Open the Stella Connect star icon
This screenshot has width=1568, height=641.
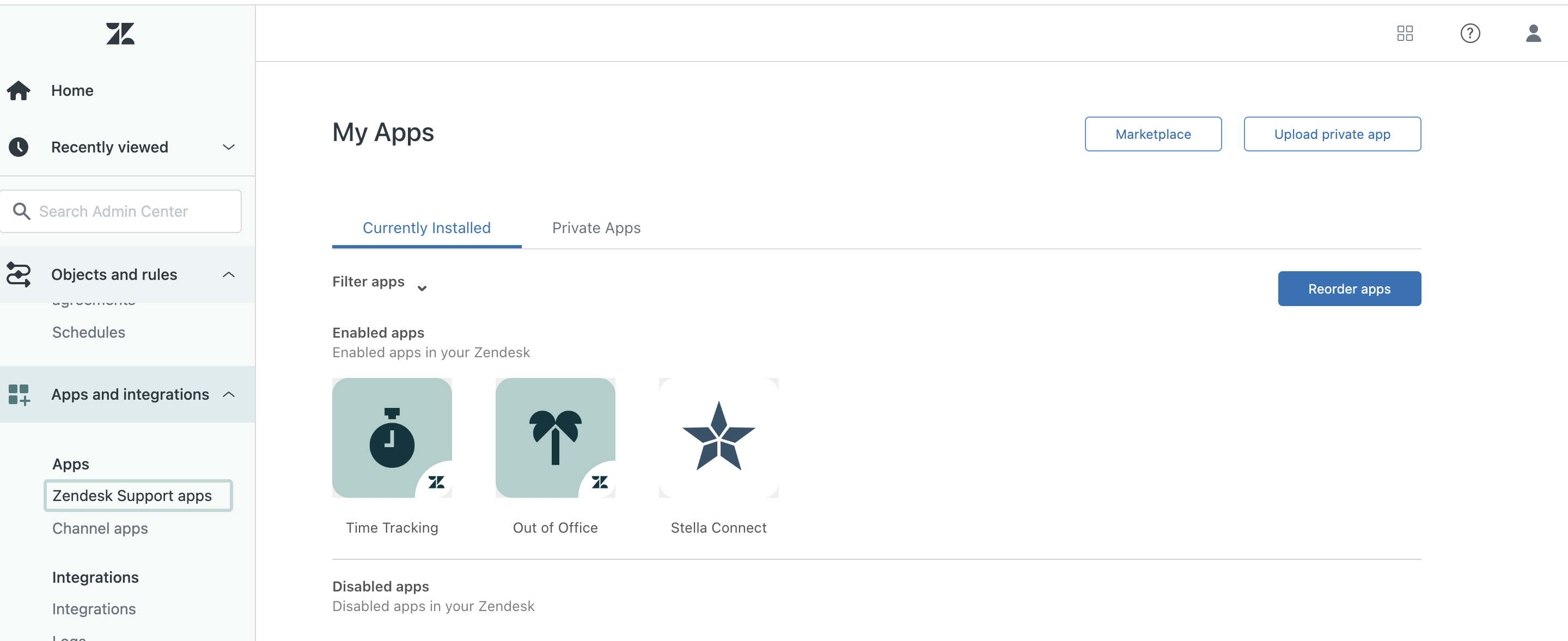718,438
